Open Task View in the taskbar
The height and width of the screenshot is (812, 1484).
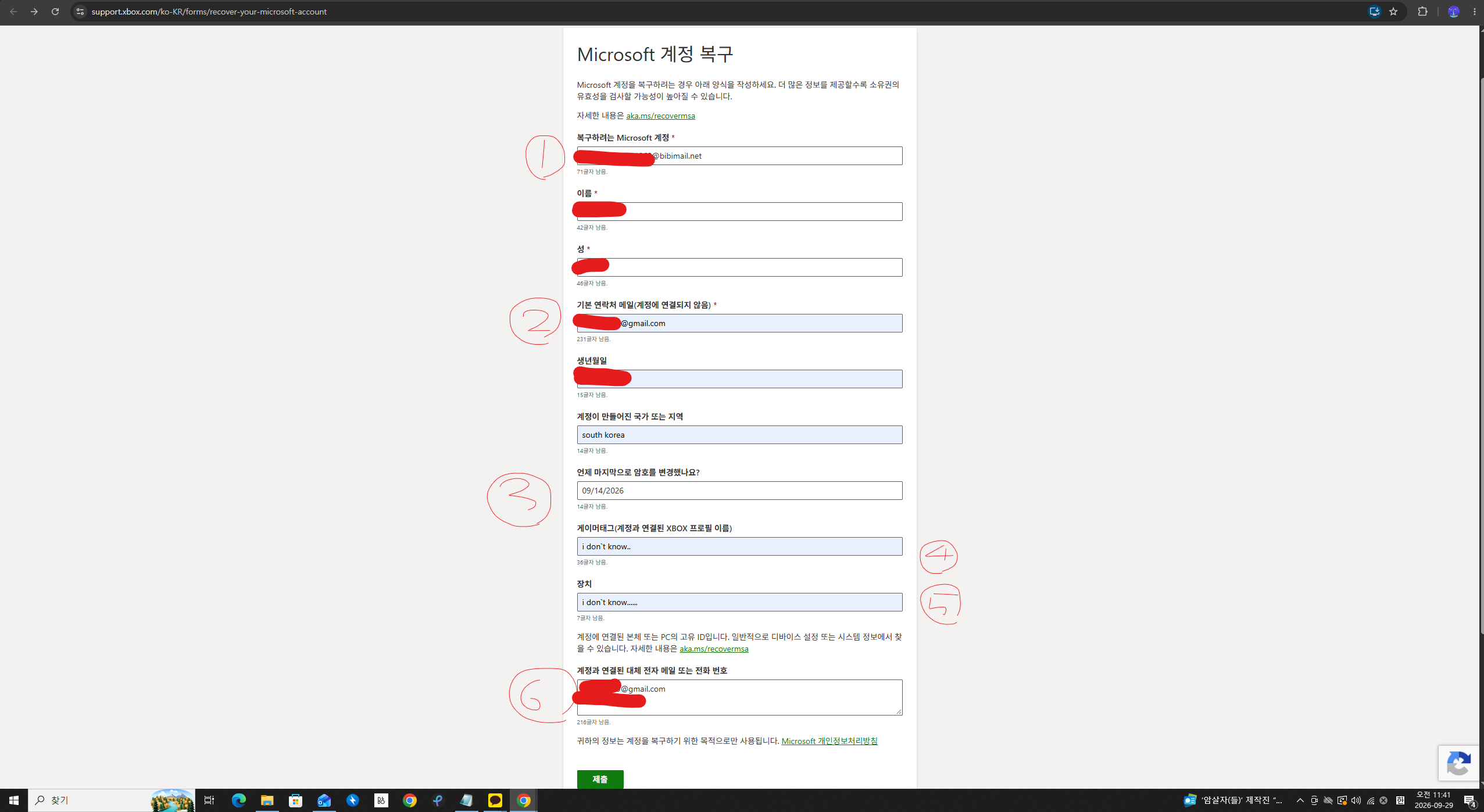[x=209, y=800]
